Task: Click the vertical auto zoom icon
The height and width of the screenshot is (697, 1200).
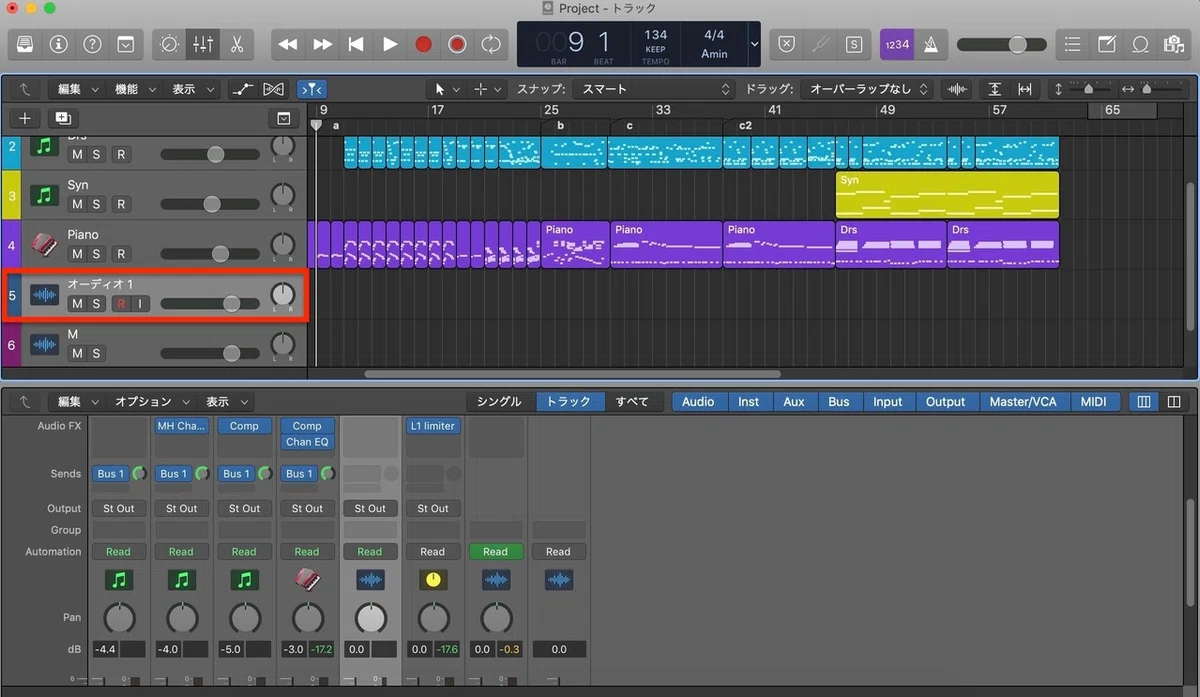Action: coord(995,89)
